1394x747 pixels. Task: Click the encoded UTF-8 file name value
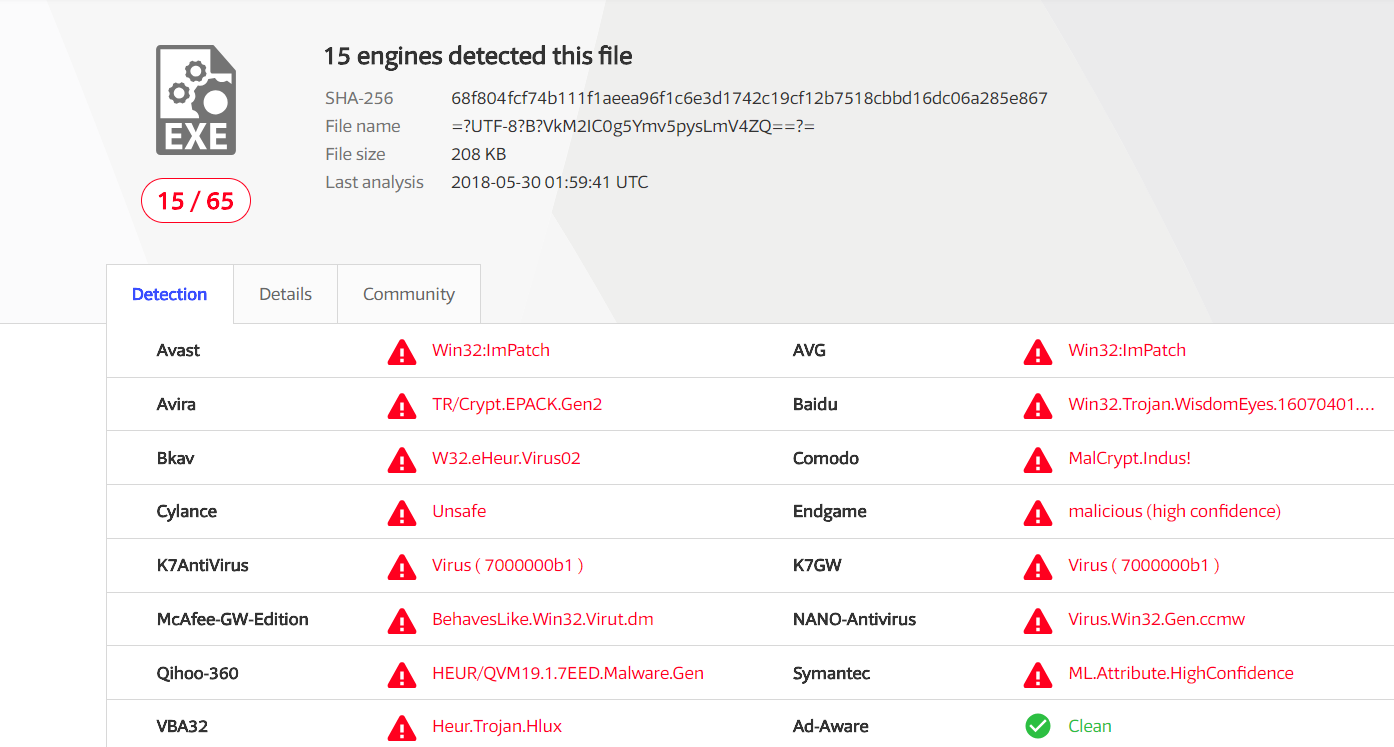[x=633, y=126]
